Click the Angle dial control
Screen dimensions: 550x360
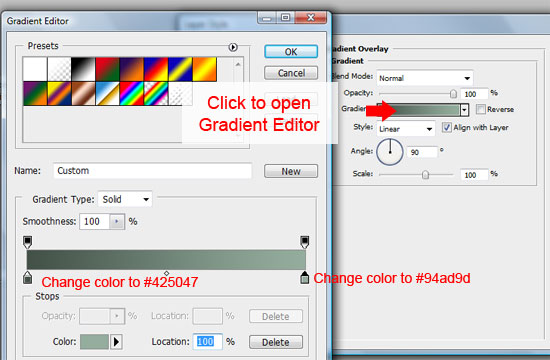(390, 152)
